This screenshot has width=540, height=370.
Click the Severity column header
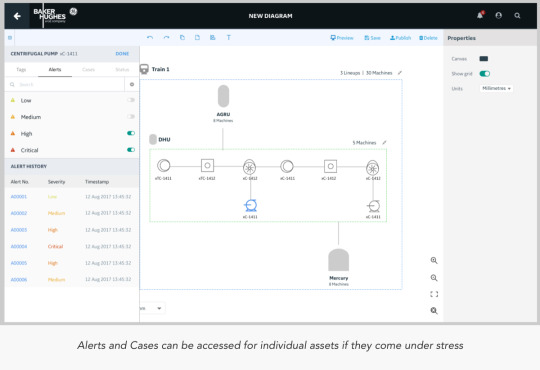pos(56,182)
